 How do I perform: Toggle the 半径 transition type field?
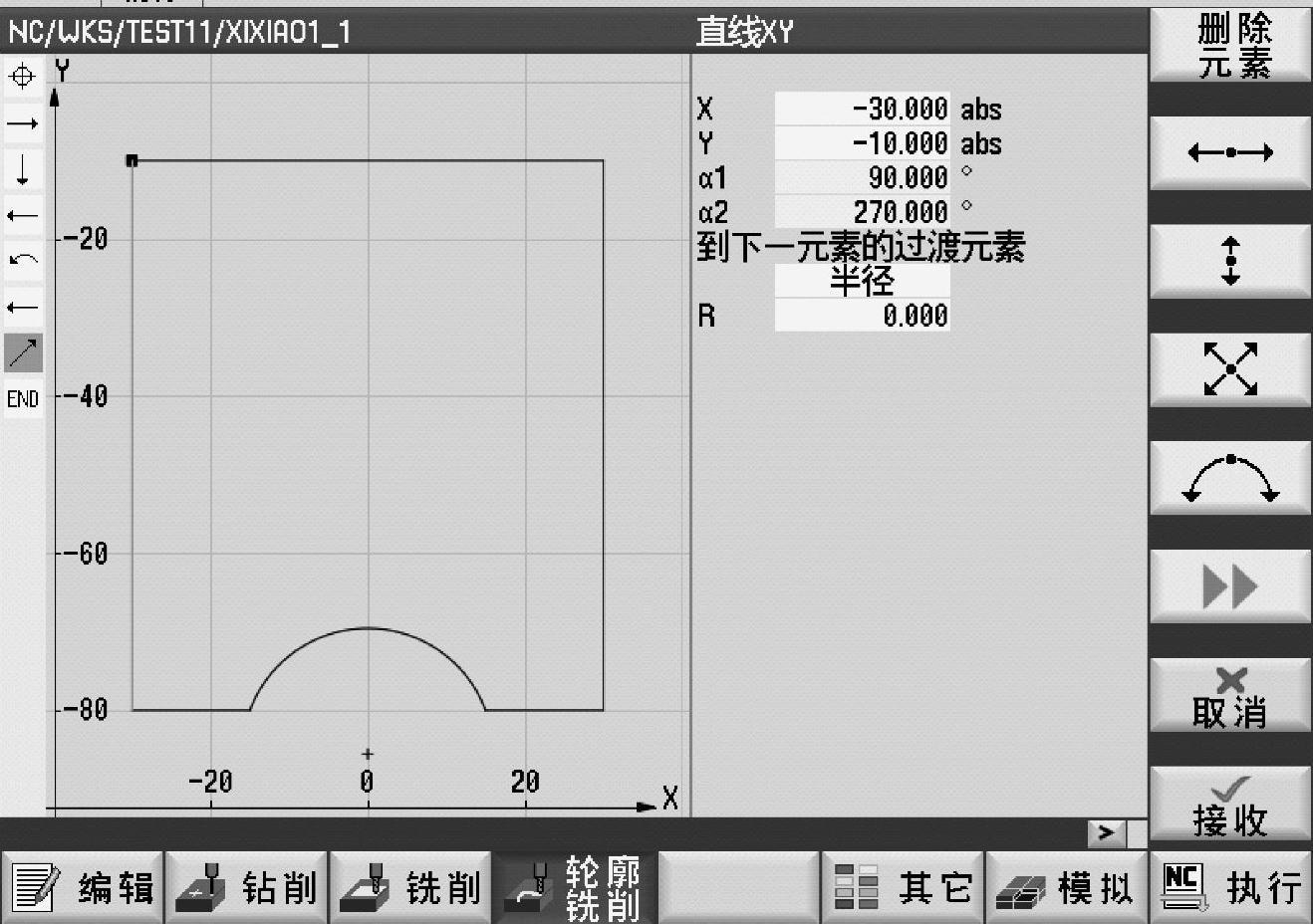862,282
